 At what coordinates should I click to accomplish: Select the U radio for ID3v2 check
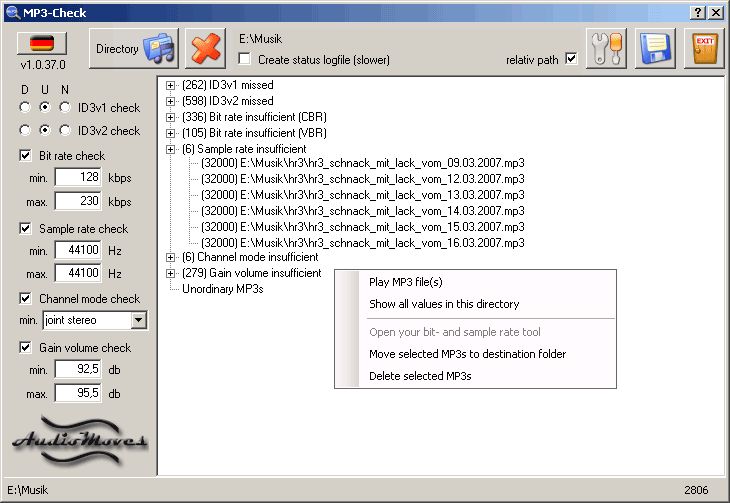(x=45, y=130)
